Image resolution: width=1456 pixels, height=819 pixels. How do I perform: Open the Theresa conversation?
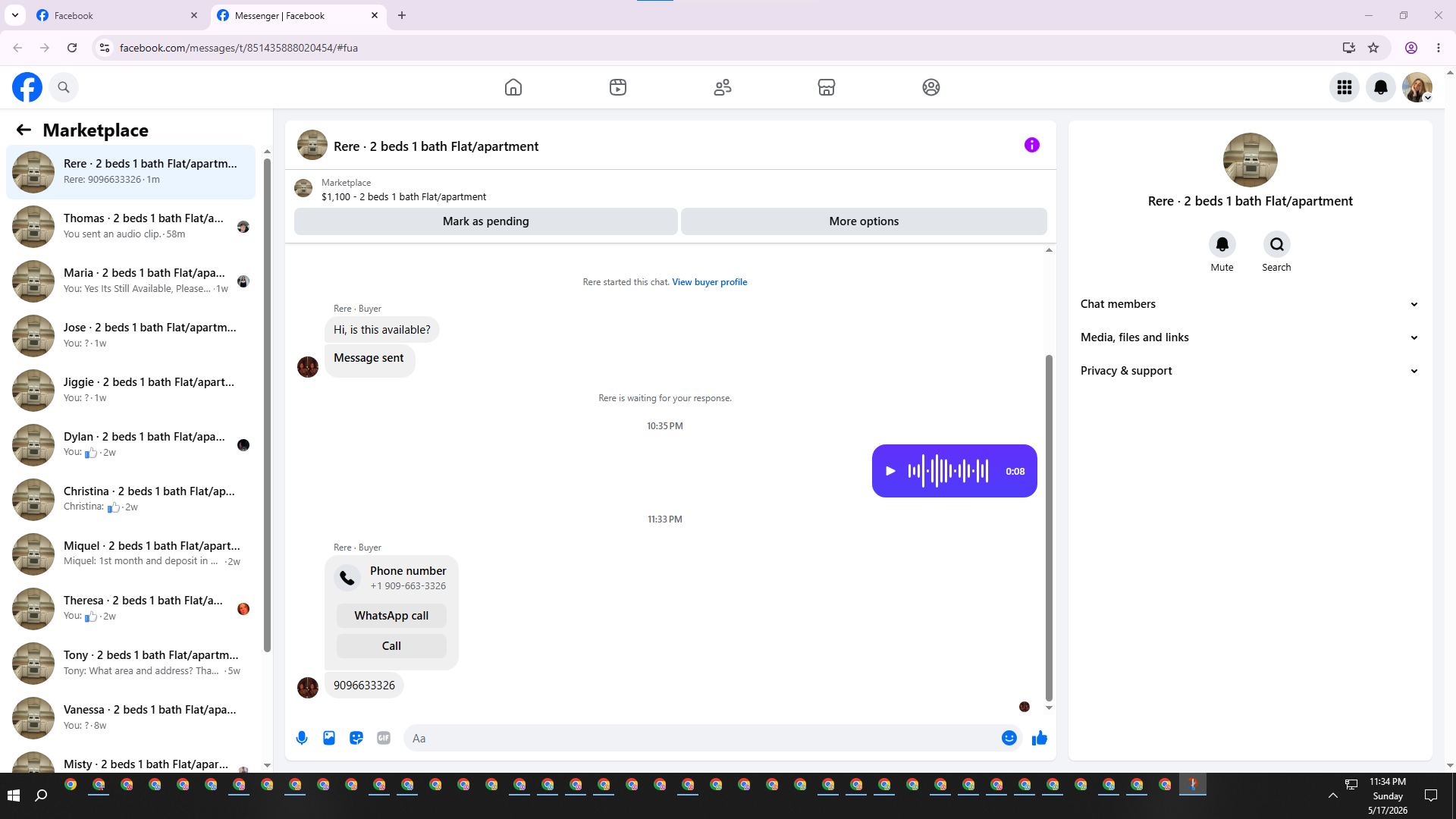click(x=131, y=609)
